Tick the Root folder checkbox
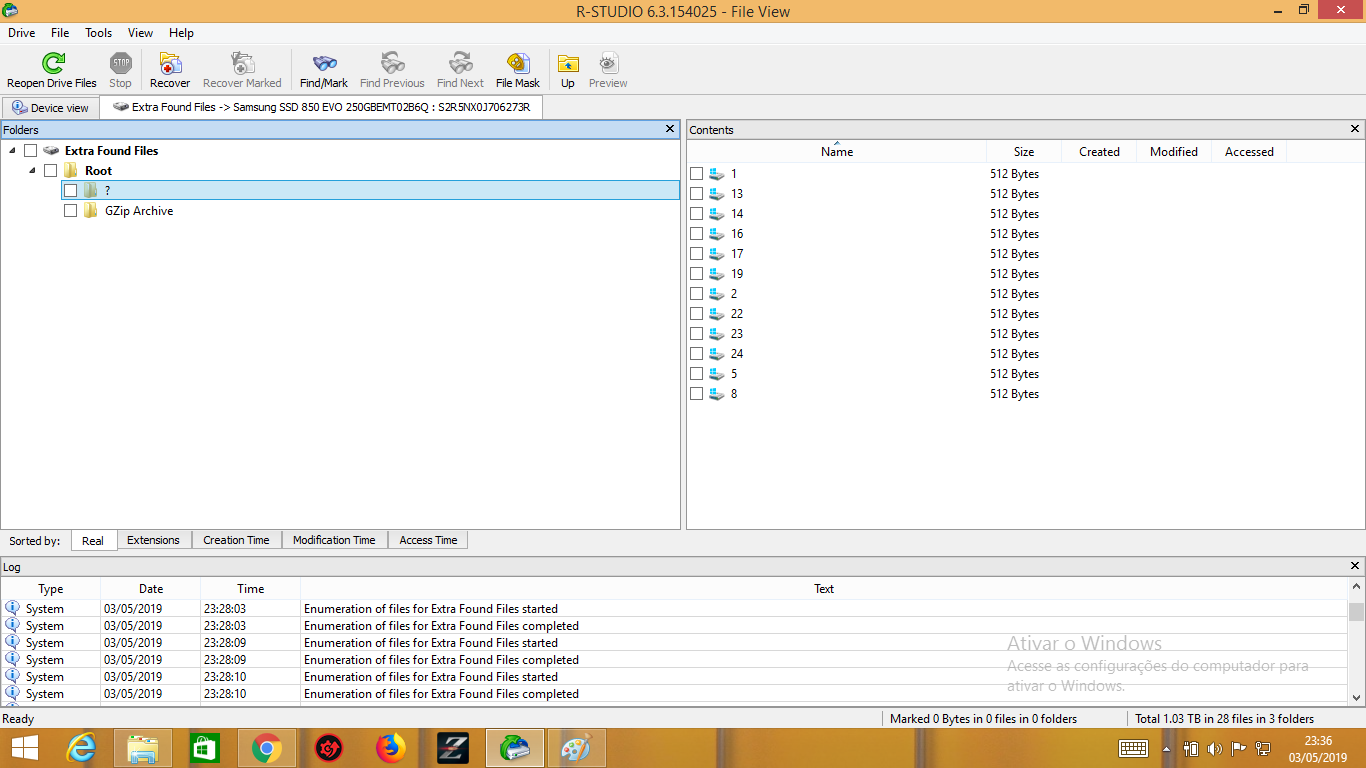The width and height of the screenshot is (1366, 768). tap(50, 171)
